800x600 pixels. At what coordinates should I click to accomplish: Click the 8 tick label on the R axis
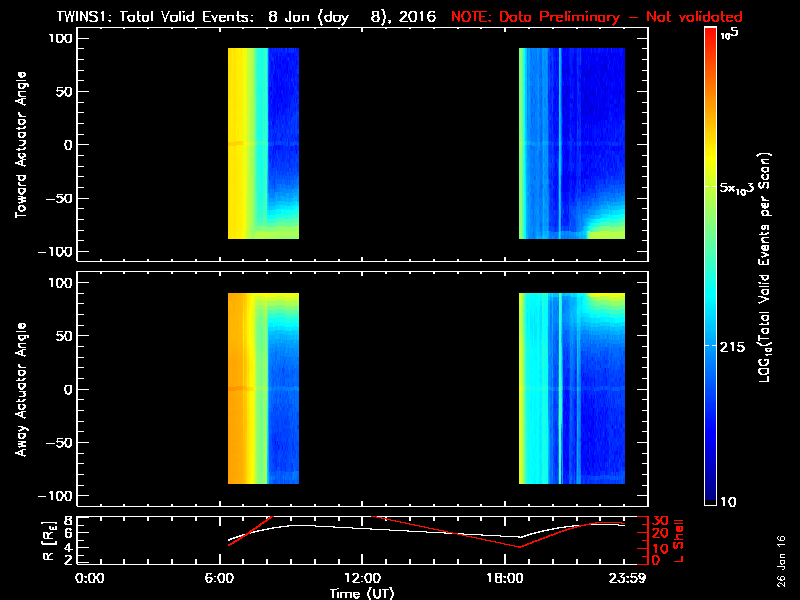pos(67,521)
